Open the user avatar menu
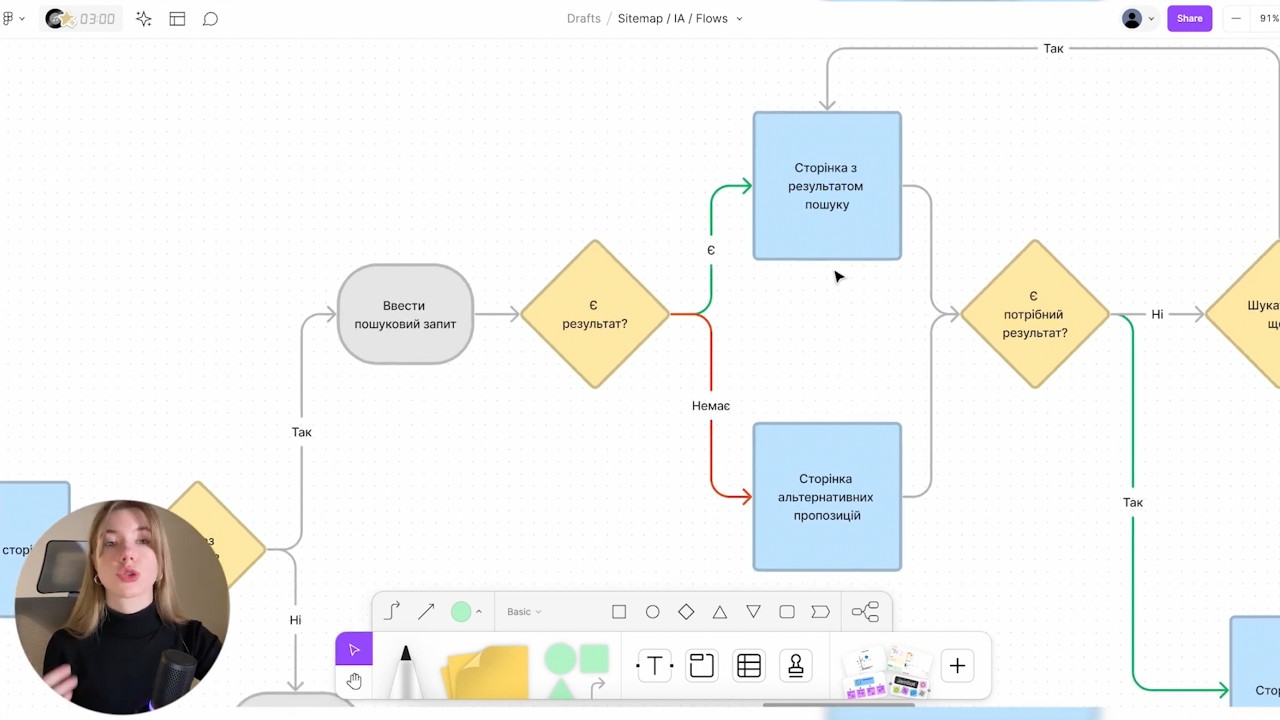Screen dimensions: 1280x720 click(1138, 19)
